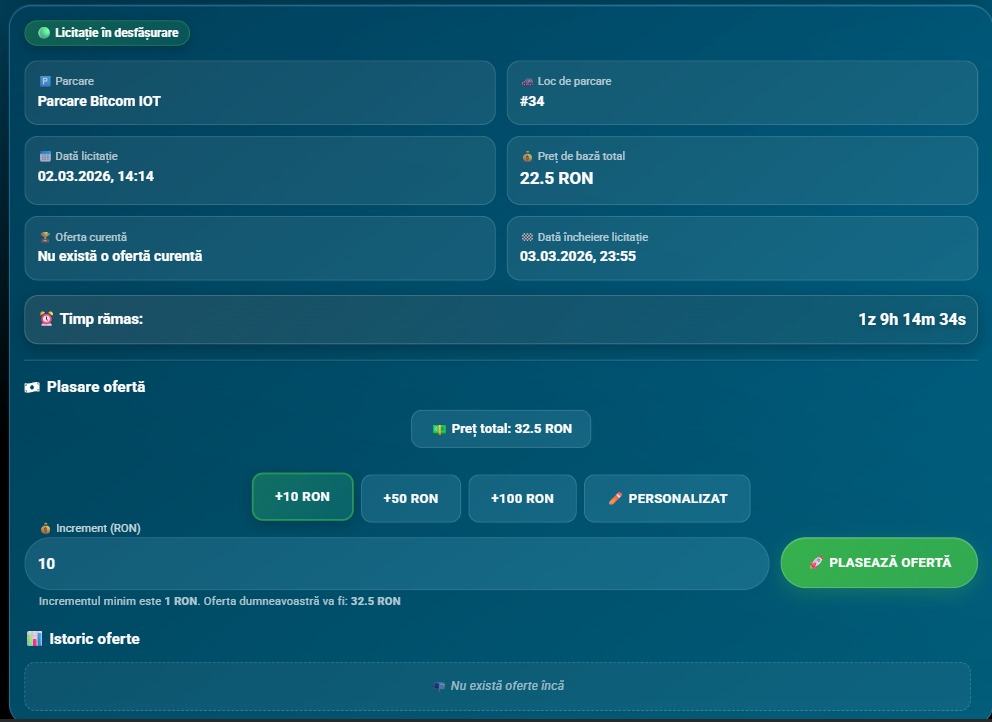The width and height of the screenshot is (992, 722).
Task: Click the trophy icon beside Oferta curentă
Action: [x=44, y=238]
